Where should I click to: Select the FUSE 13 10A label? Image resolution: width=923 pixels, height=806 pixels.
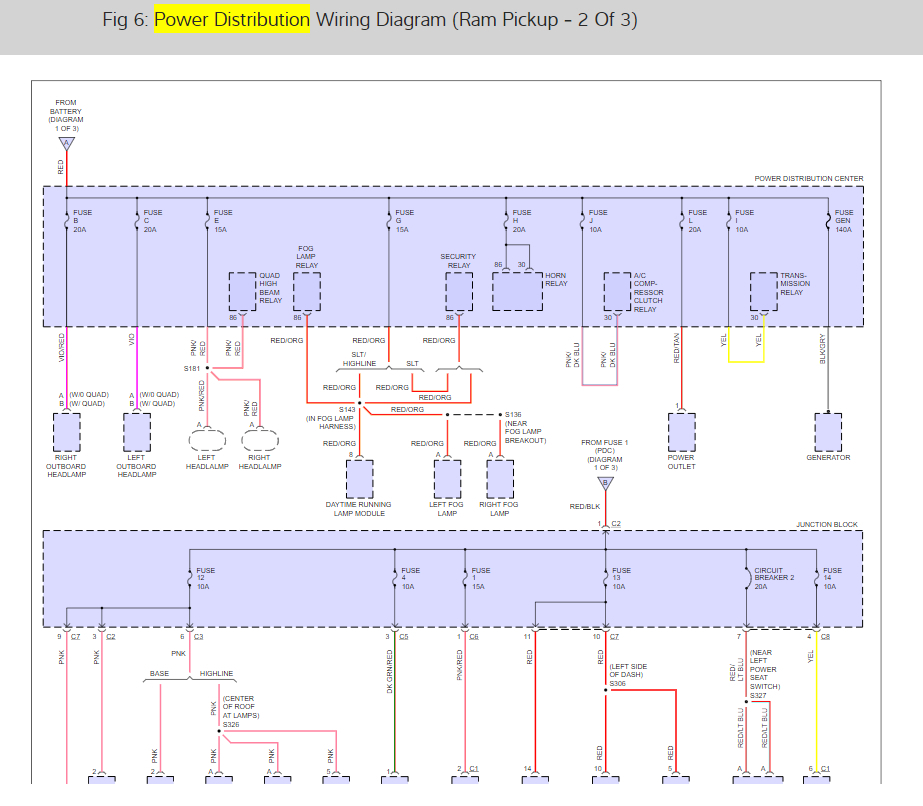[x=621, y=579]
